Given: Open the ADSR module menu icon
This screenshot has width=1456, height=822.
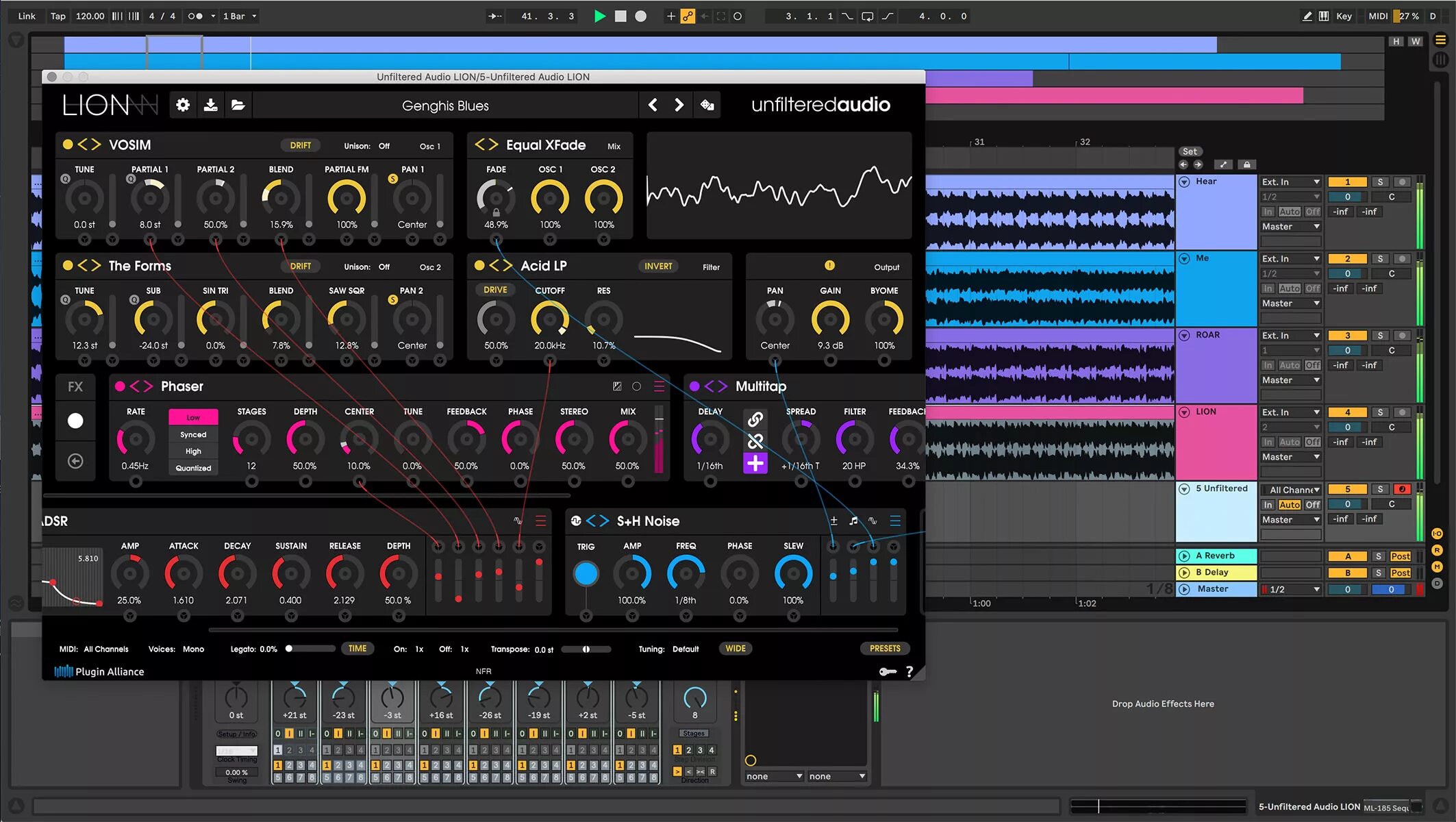Looking at the screenshot, I should tap(540, 521).
